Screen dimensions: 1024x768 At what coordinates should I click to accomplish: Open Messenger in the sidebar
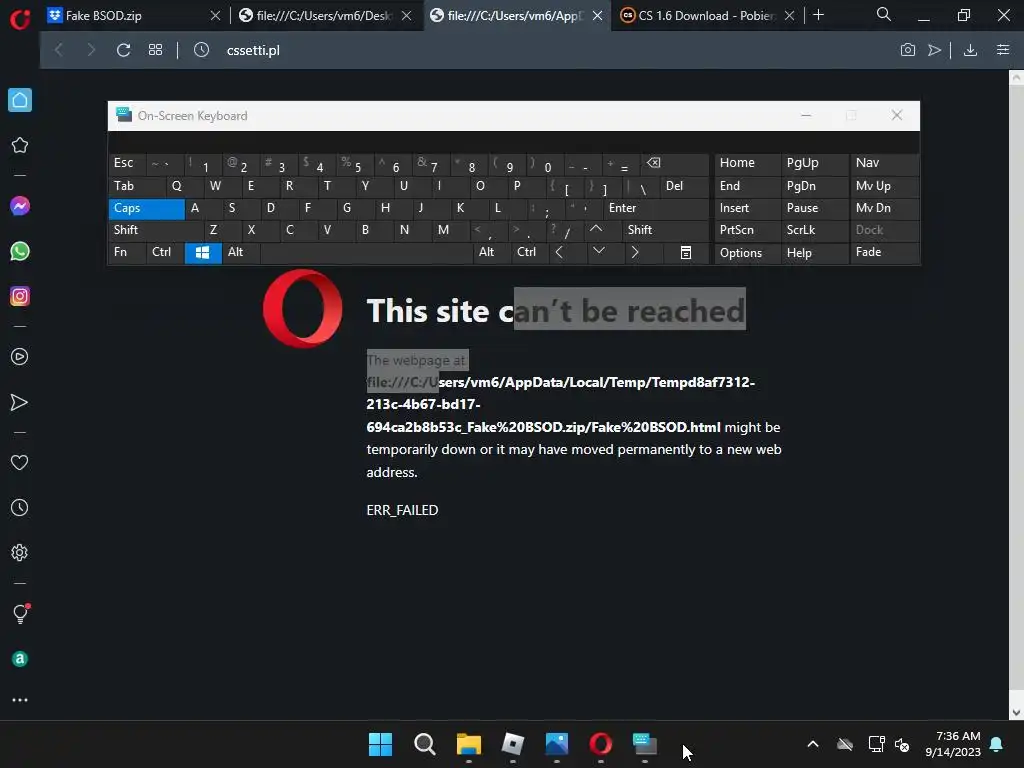[x=20, y=206]
